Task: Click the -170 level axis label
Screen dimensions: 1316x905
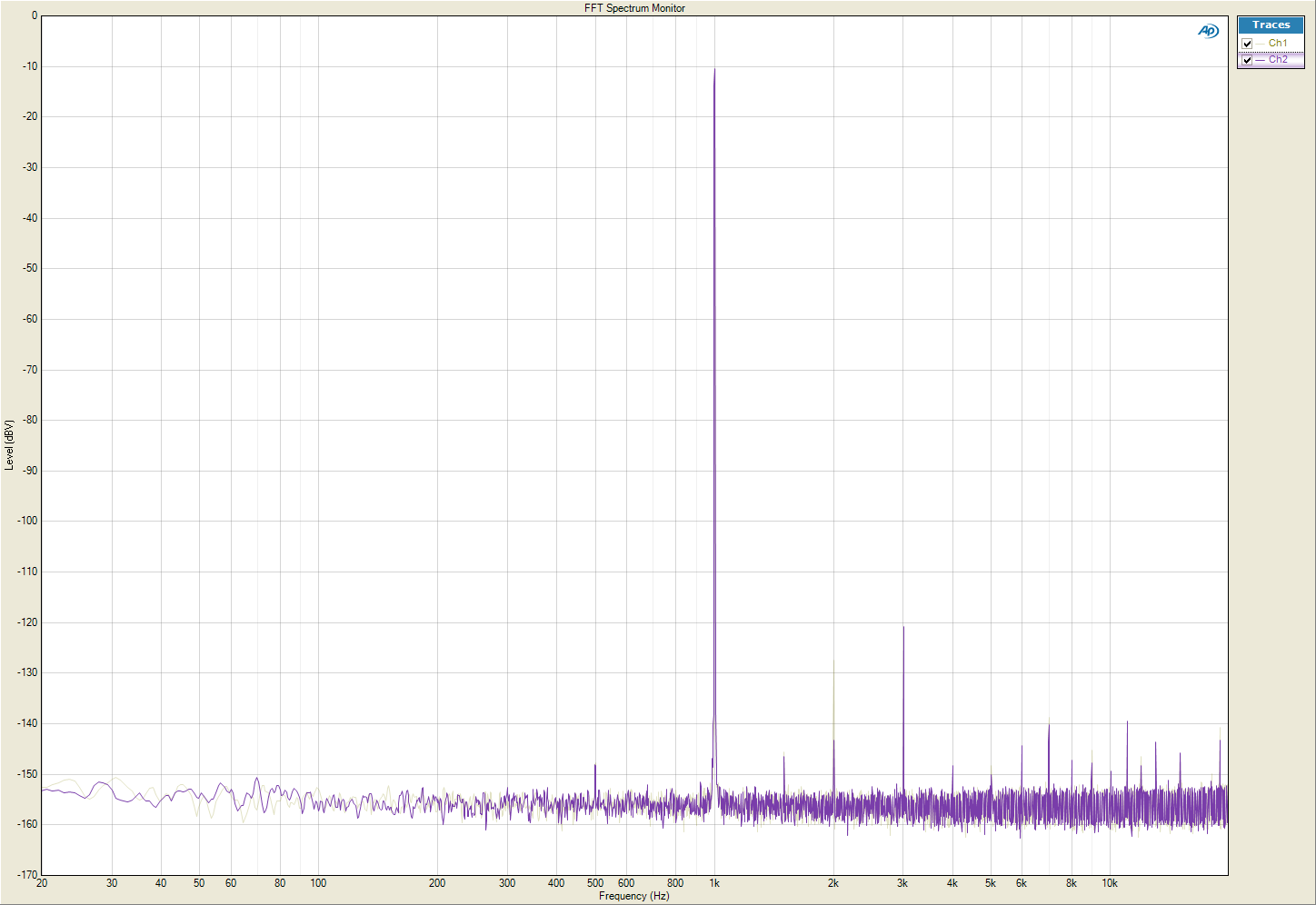Action: point(25,875)
